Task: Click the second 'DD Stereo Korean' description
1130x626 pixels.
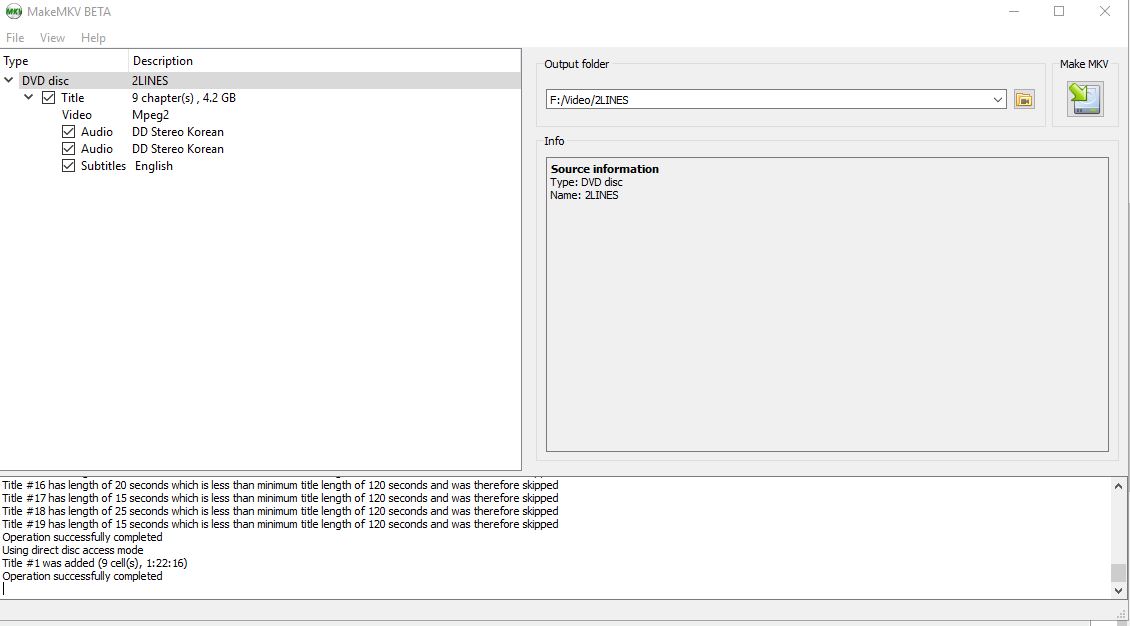Action: point(177,148)
